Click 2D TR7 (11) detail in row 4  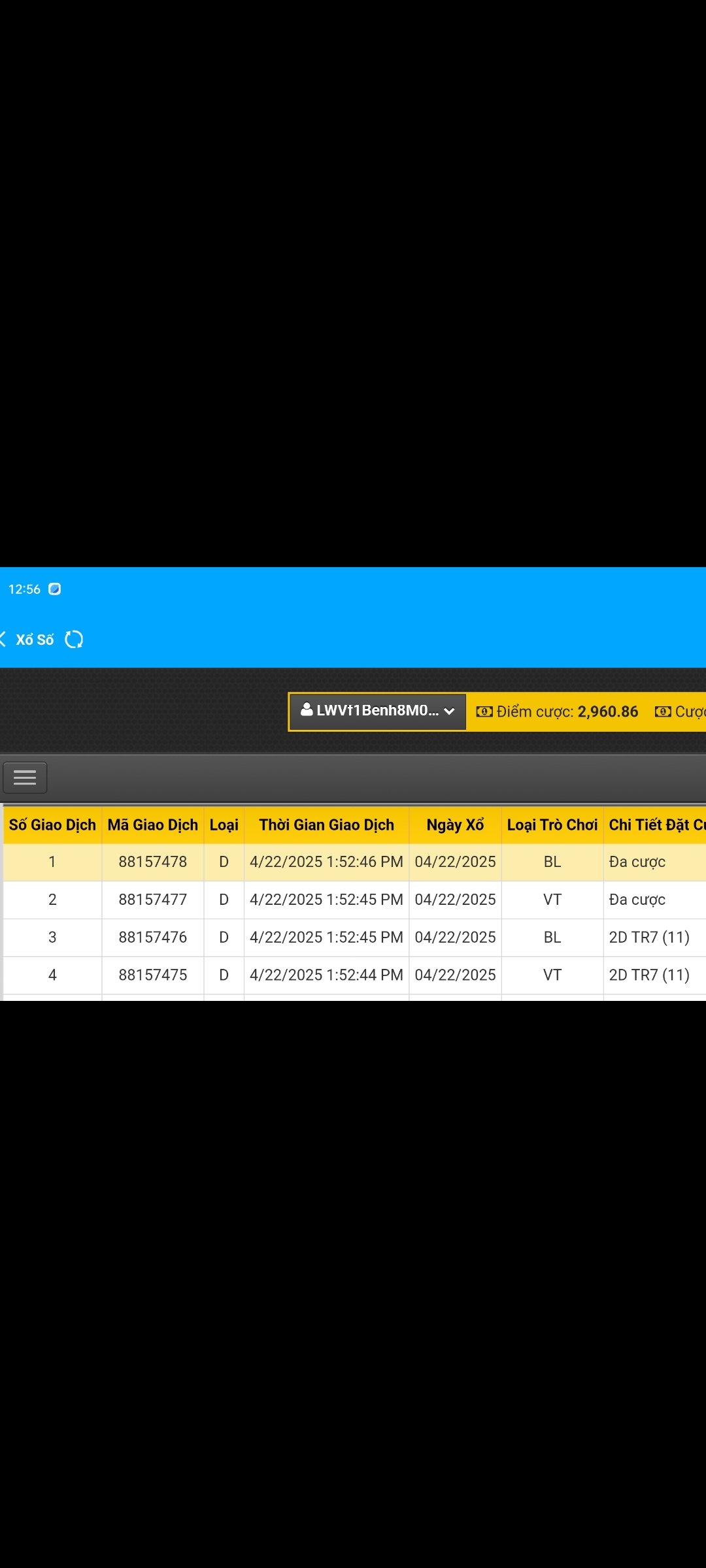coord(649,975)
